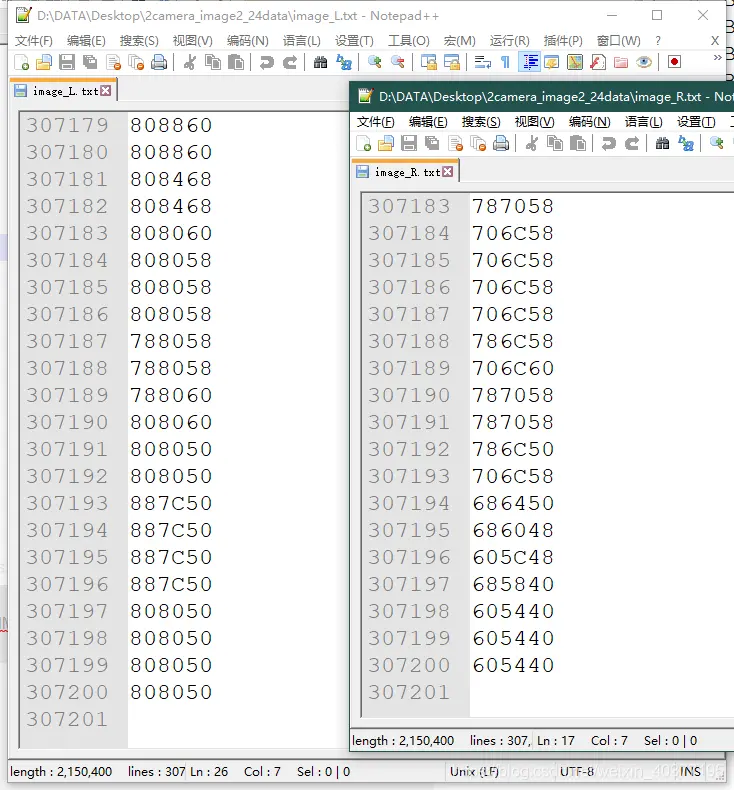Cut icon in image_L window toolbar

click(189, 62)
